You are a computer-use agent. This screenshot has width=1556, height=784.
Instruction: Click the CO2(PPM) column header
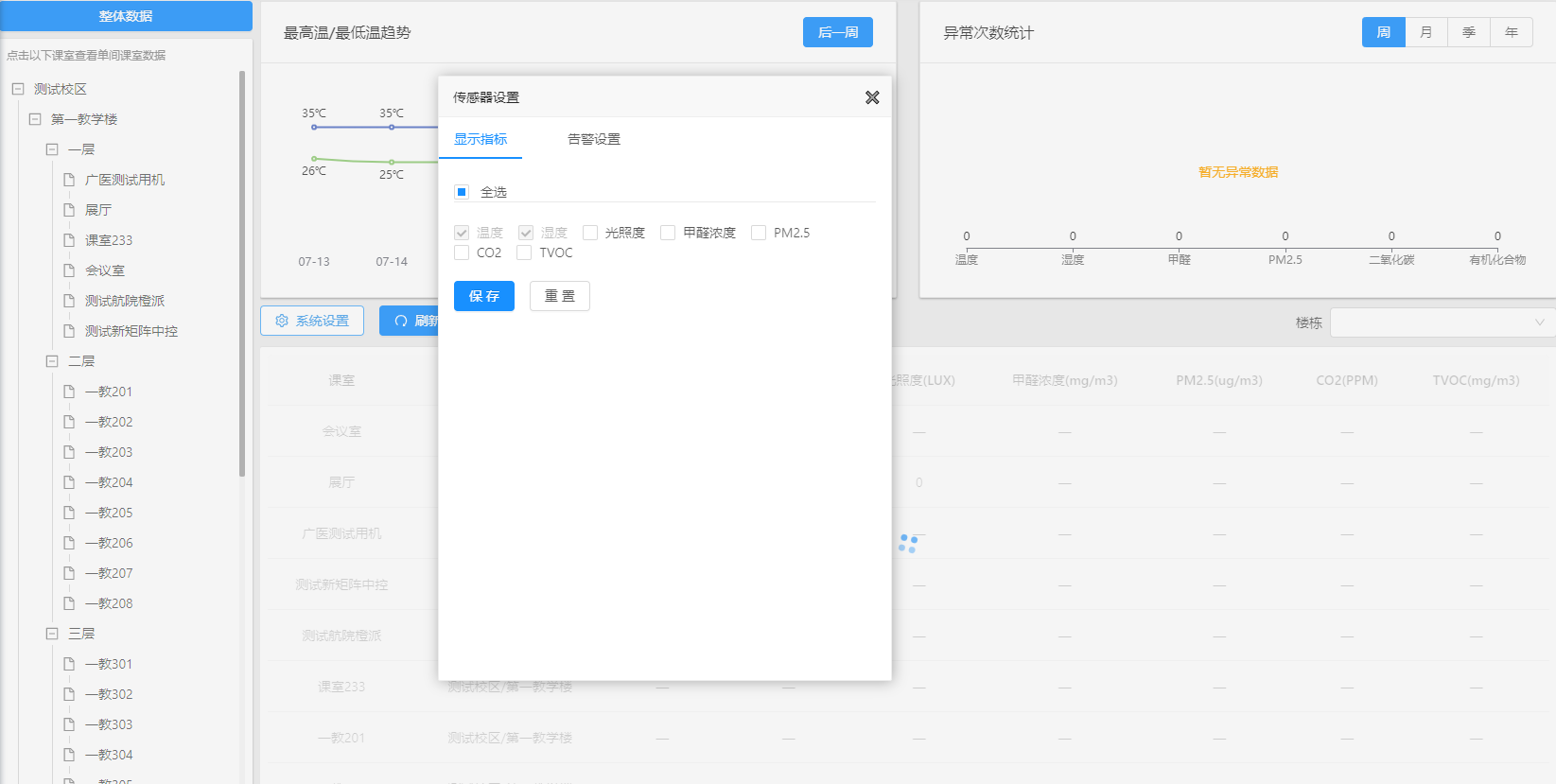[x=1347, y=380]
